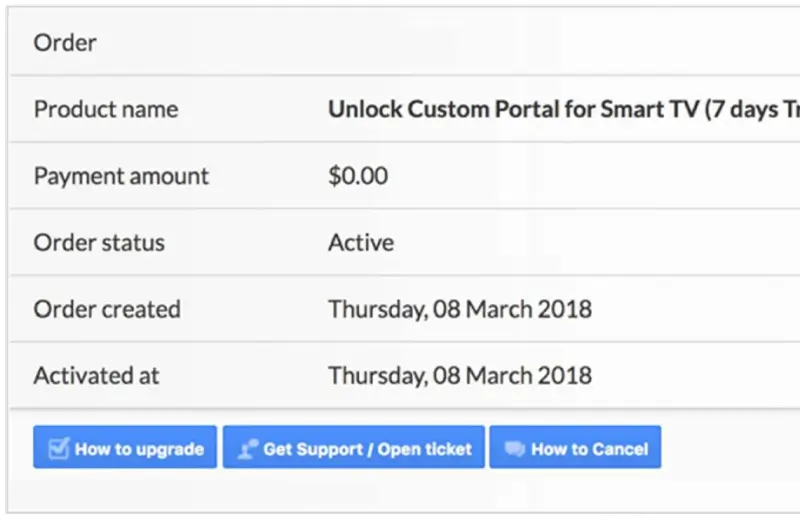Screen dimensions: 800x520
Task: Click the Activated at date value
Action: (x=460, y=376)
